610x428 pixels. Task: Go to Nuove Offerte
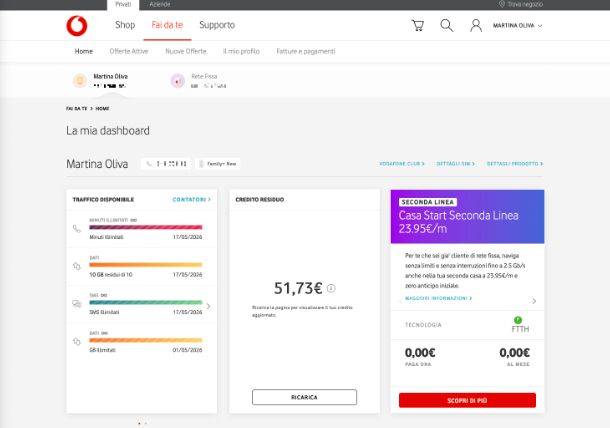click(x=186, y=51)
